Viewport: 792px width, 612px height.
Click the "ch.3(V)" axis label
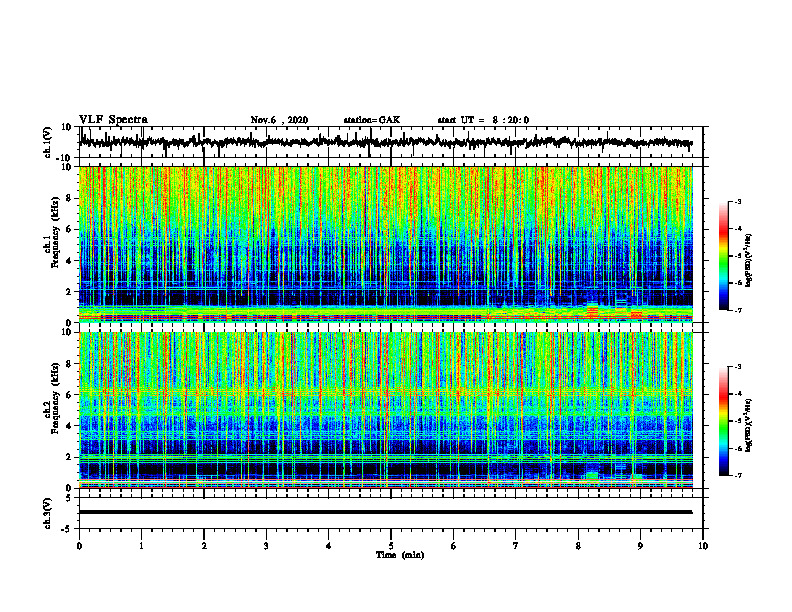click(x=48, y=514)
